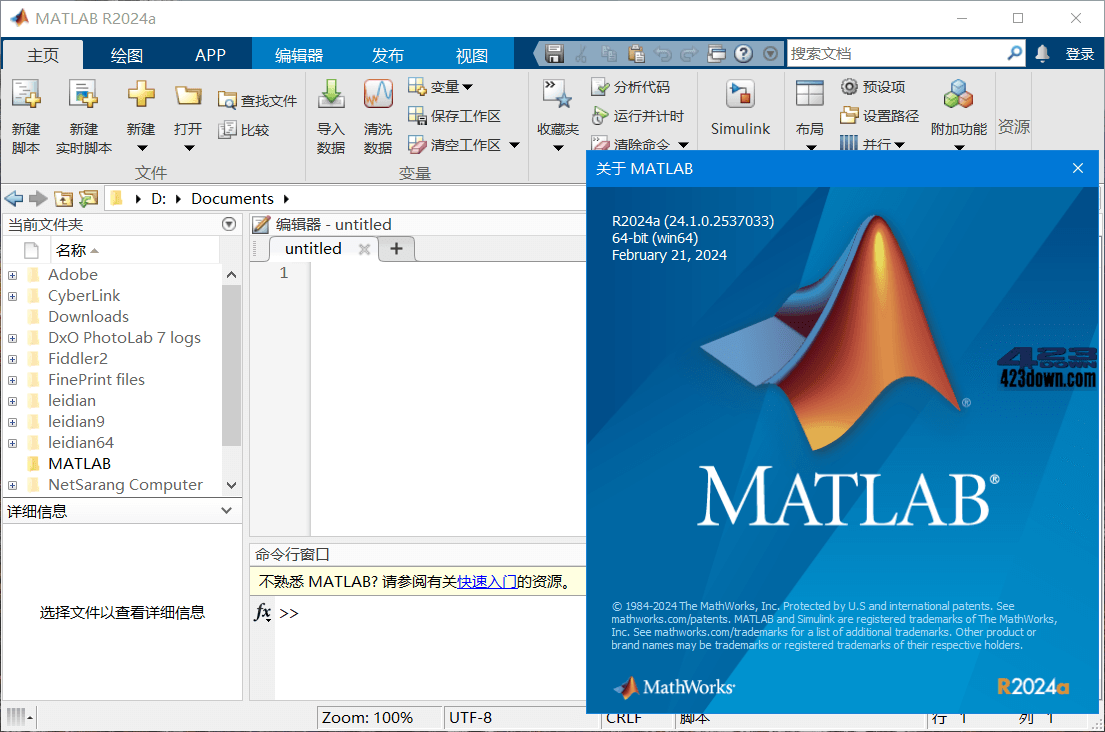Screen dimensions: 1105x732
Task: Switch to the 绘图 (Plots) ribbon tab
Action: tap(125, 53)
